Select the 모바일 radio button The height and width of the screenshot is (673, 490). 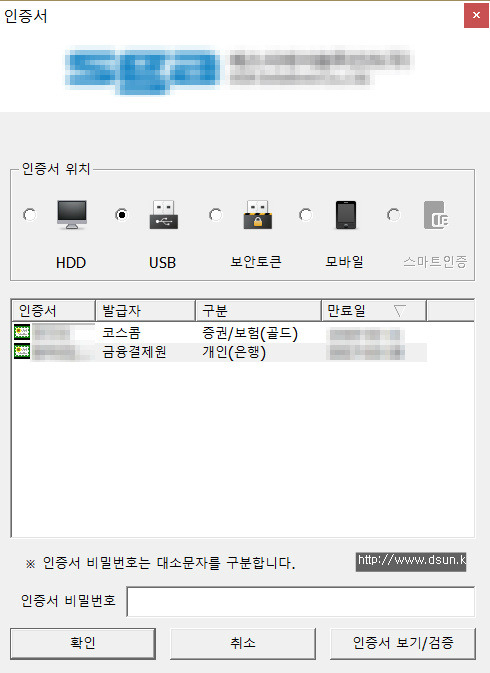(x=305, y=214)
